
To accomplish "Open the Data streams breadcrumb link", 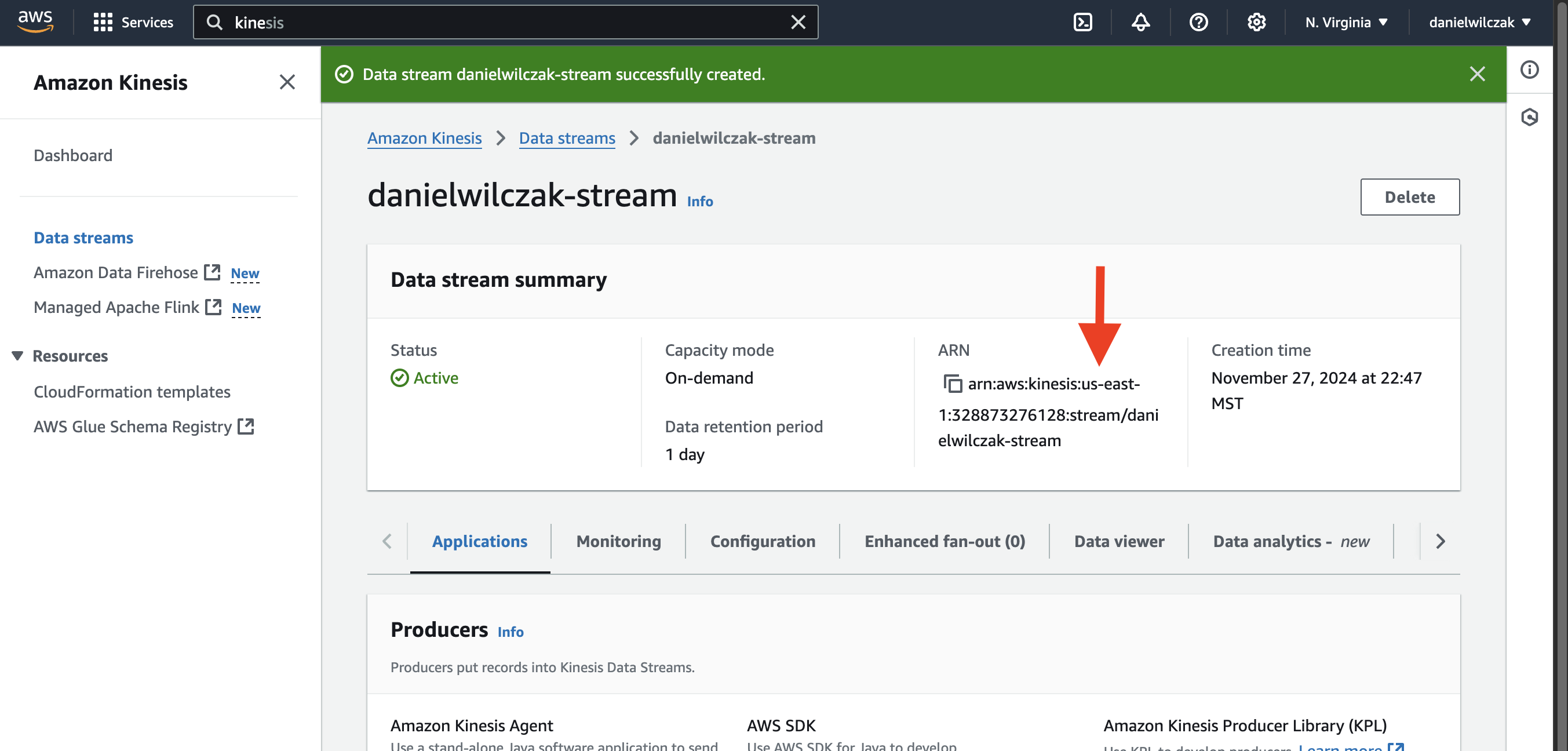I will coord(567,138).
